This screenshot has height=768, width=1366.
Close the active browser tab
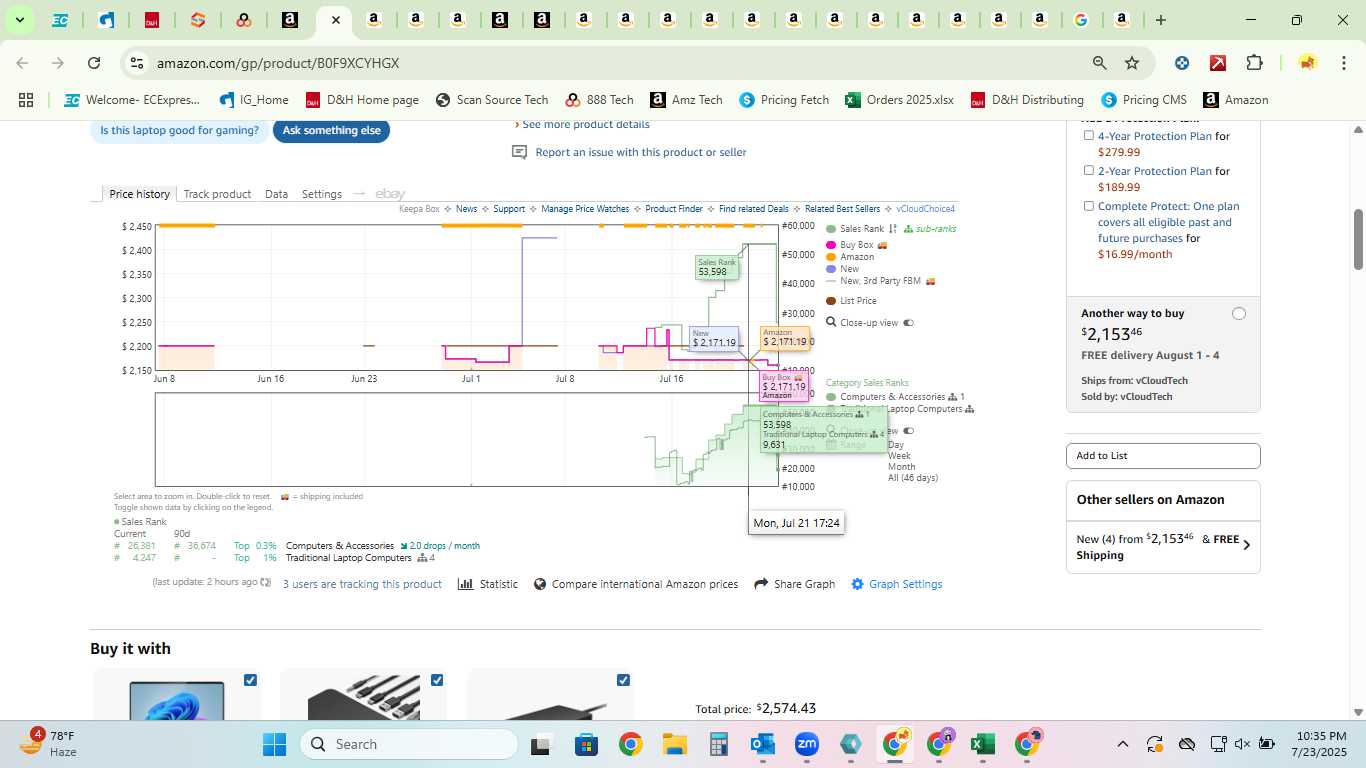coord(336,20)
